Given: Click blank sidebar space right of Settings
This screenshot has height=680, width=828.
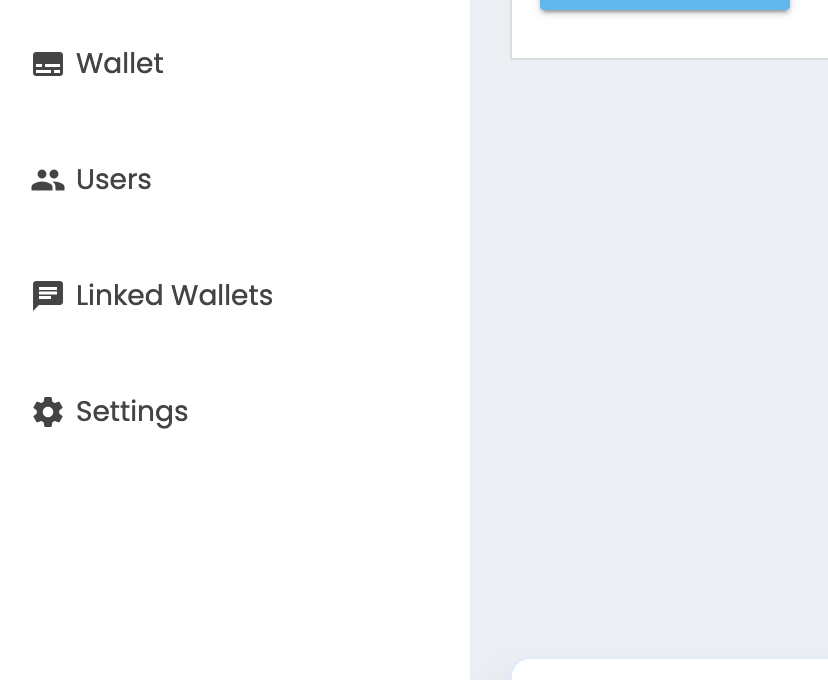Looking at the screenshot, I should click(330, 412).
